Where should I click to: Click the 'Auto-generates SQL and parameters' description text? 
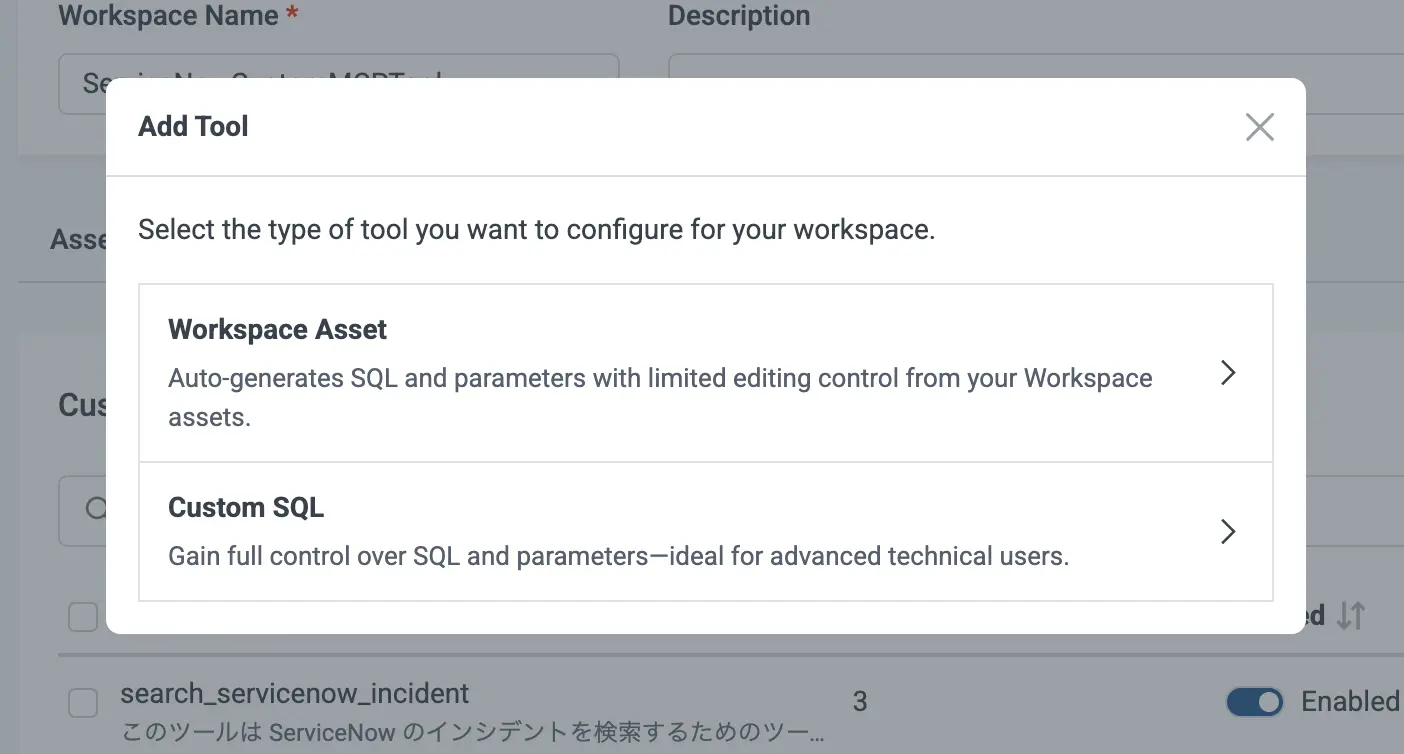(659, 379)
